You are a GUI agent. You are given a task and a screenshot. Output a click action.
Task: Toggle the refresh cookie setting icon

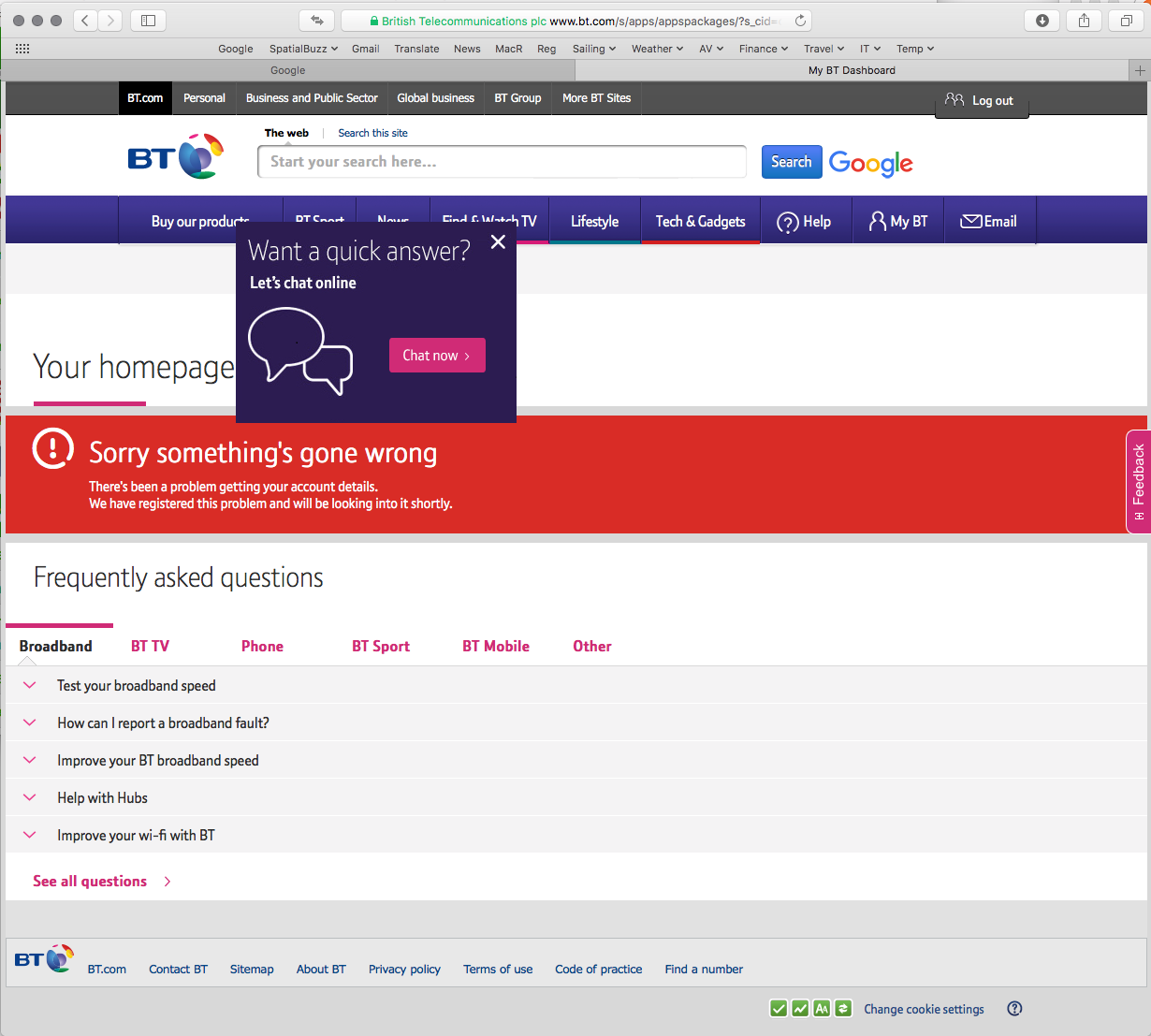(x=843, y=1008)
